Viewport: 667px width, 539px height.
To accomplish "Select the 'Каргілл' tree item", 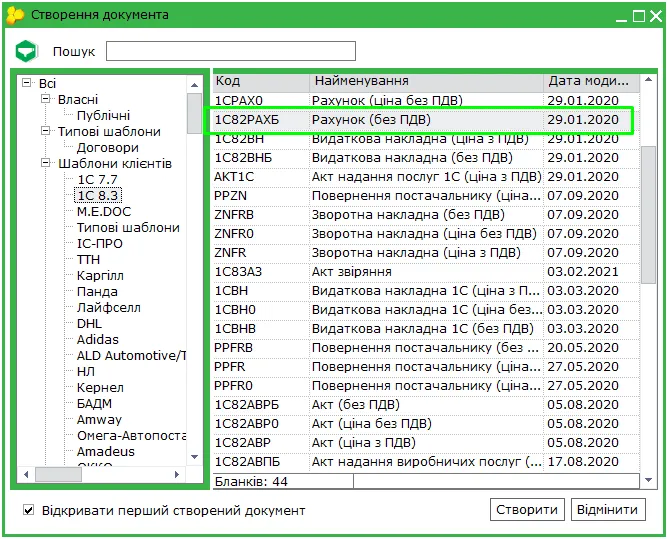I will pos(100,276).
